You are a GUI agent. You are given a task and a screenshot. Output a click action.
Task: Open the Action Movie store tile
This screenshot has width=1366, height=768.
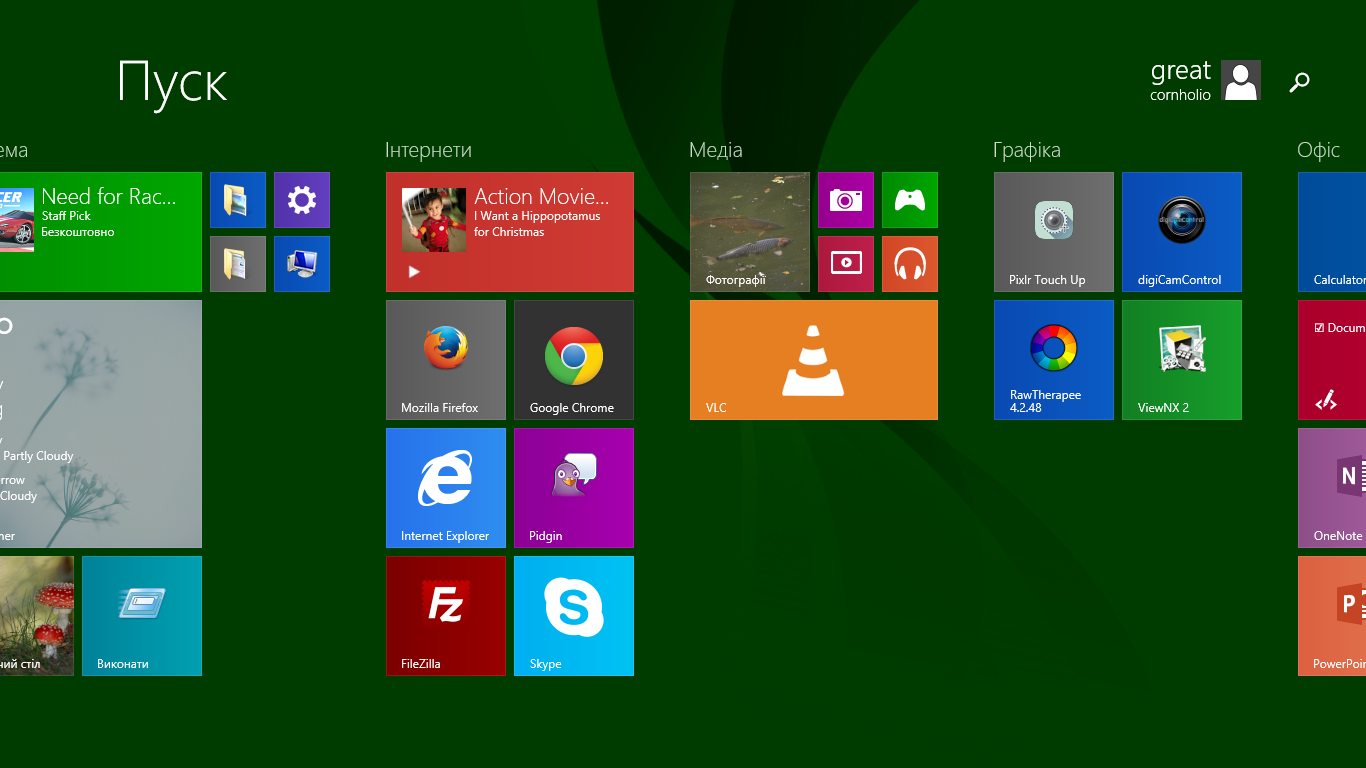(x=510, y=232)
